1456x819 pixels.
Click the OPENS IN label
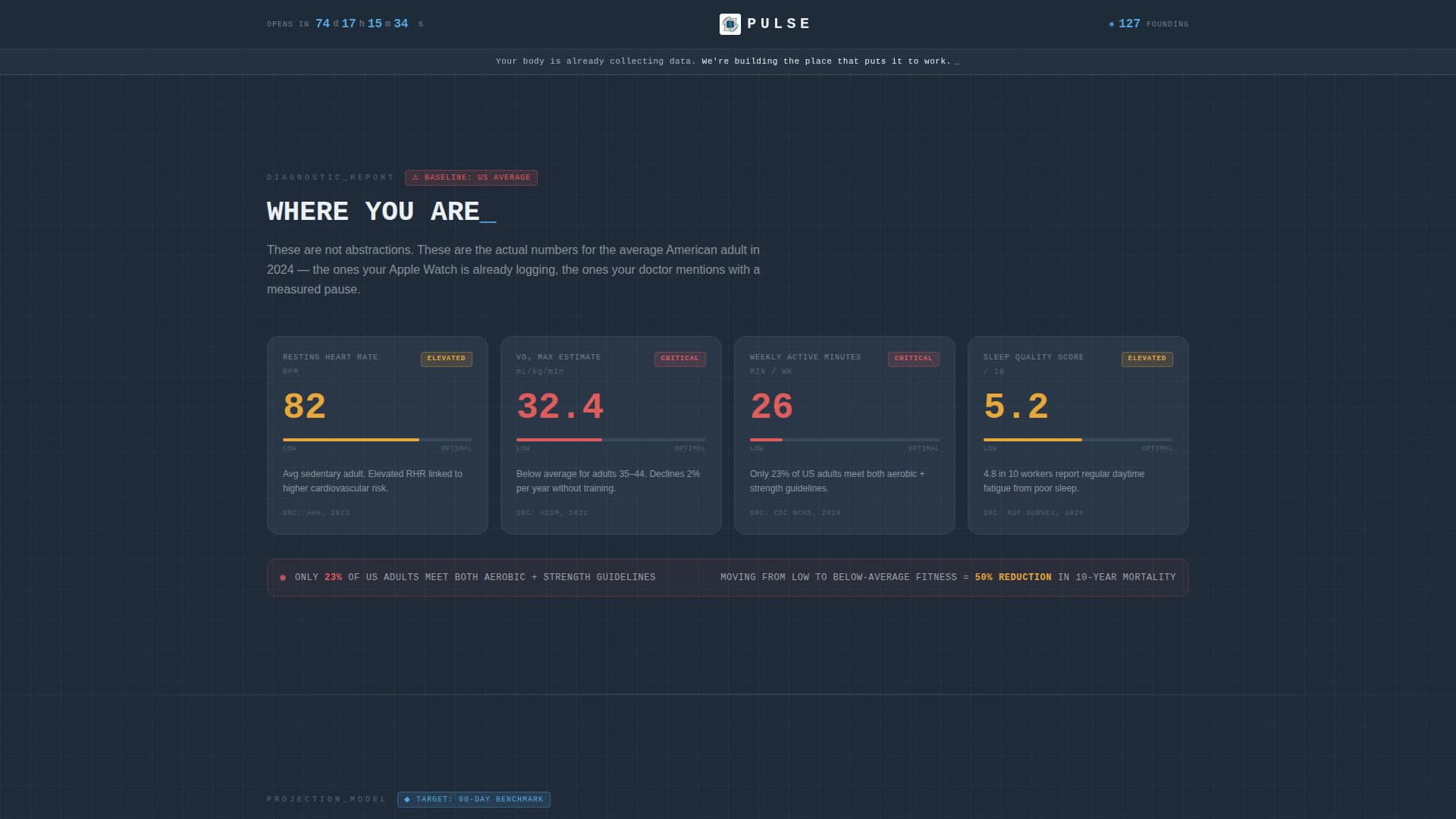pyautogui.click(x=287, y=24)
